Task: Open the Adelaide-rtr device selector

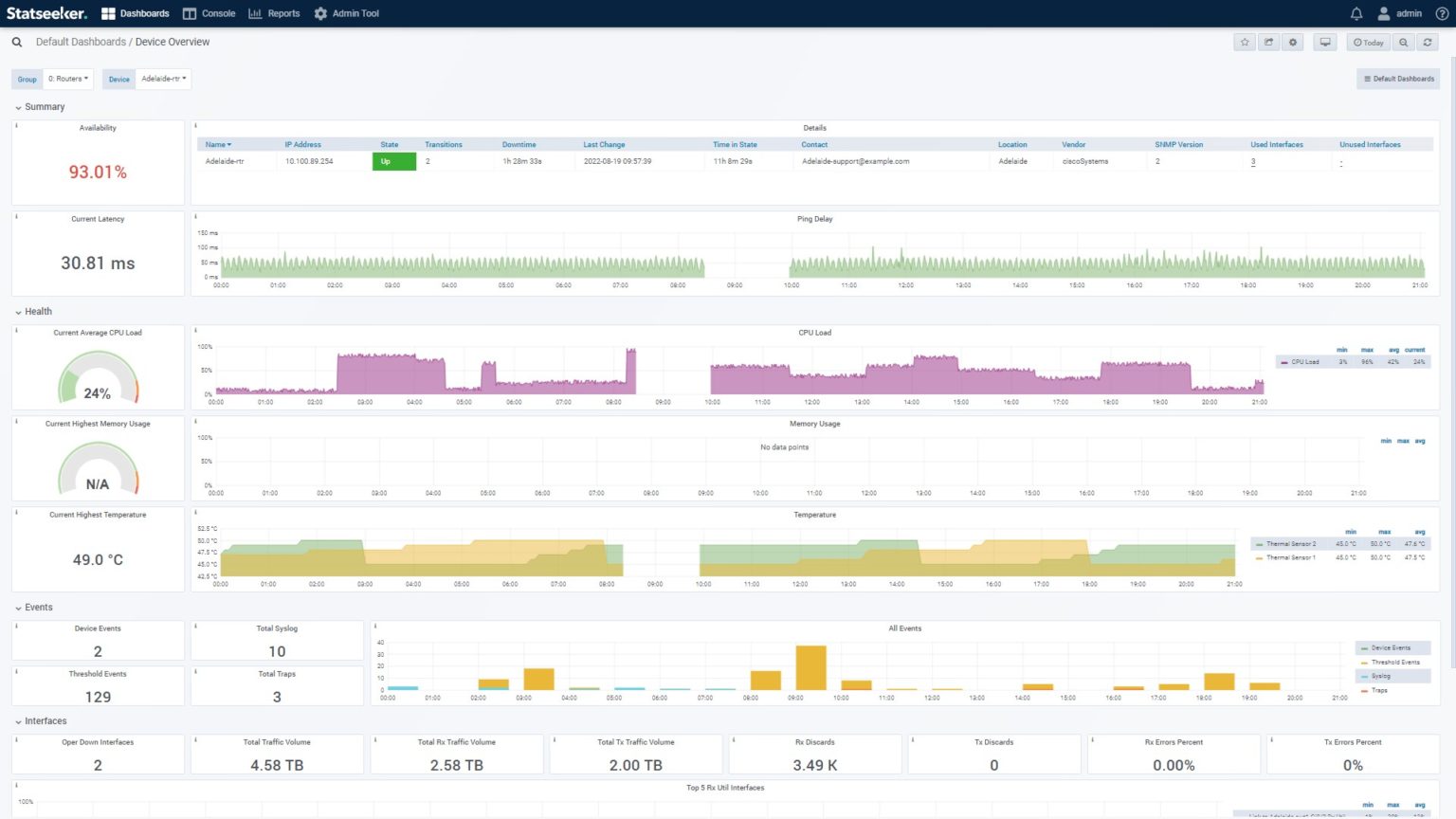Action: (x=163, y=79)
